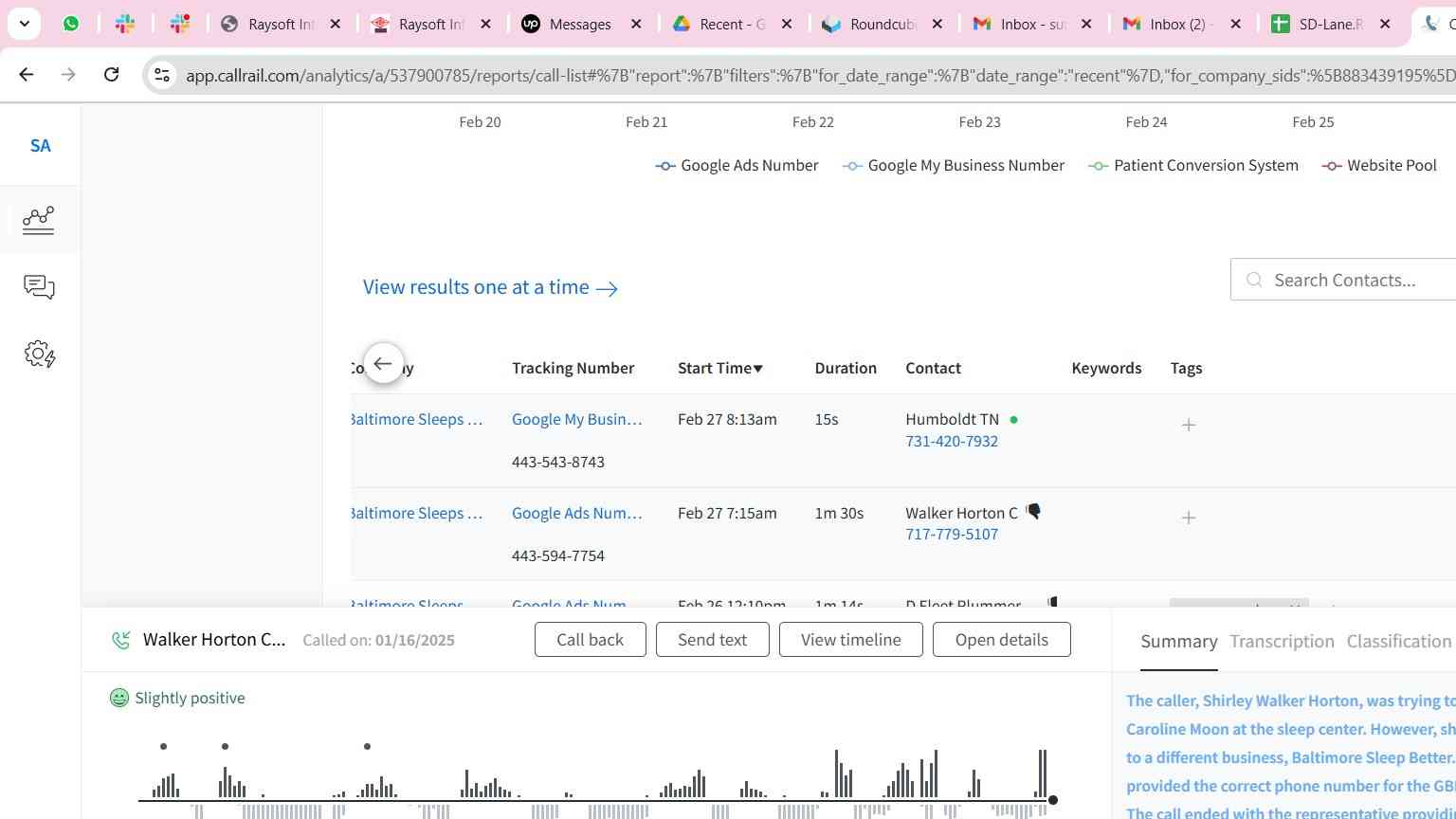Screen dimensions: 1456x819
Task: Click the Keywords column header
Action: 1106,368
